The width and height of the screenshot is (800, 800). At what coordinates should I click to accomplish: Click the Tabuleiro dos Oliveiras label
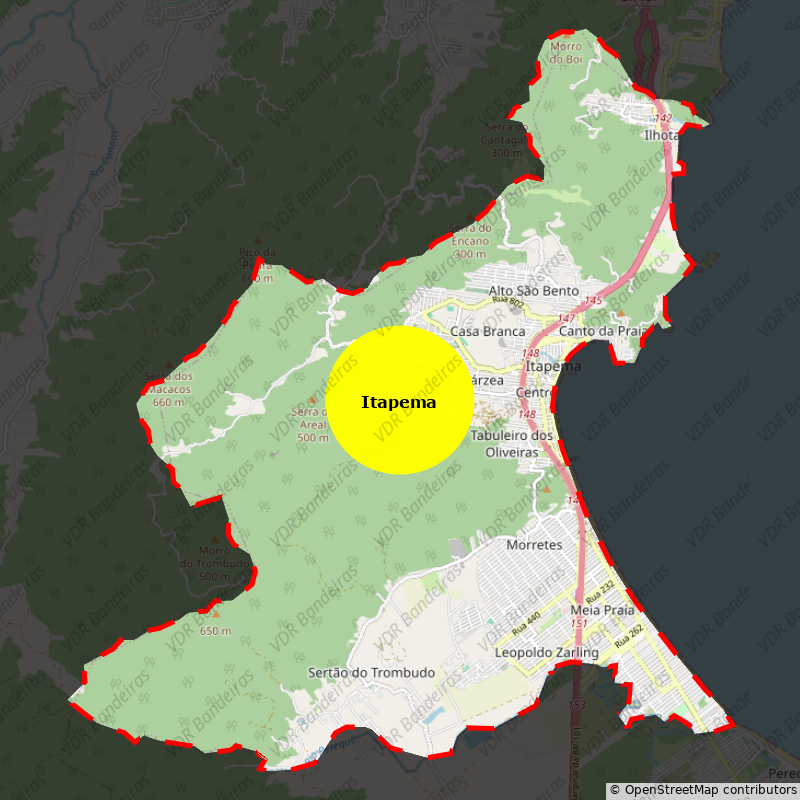click(511, 444)
